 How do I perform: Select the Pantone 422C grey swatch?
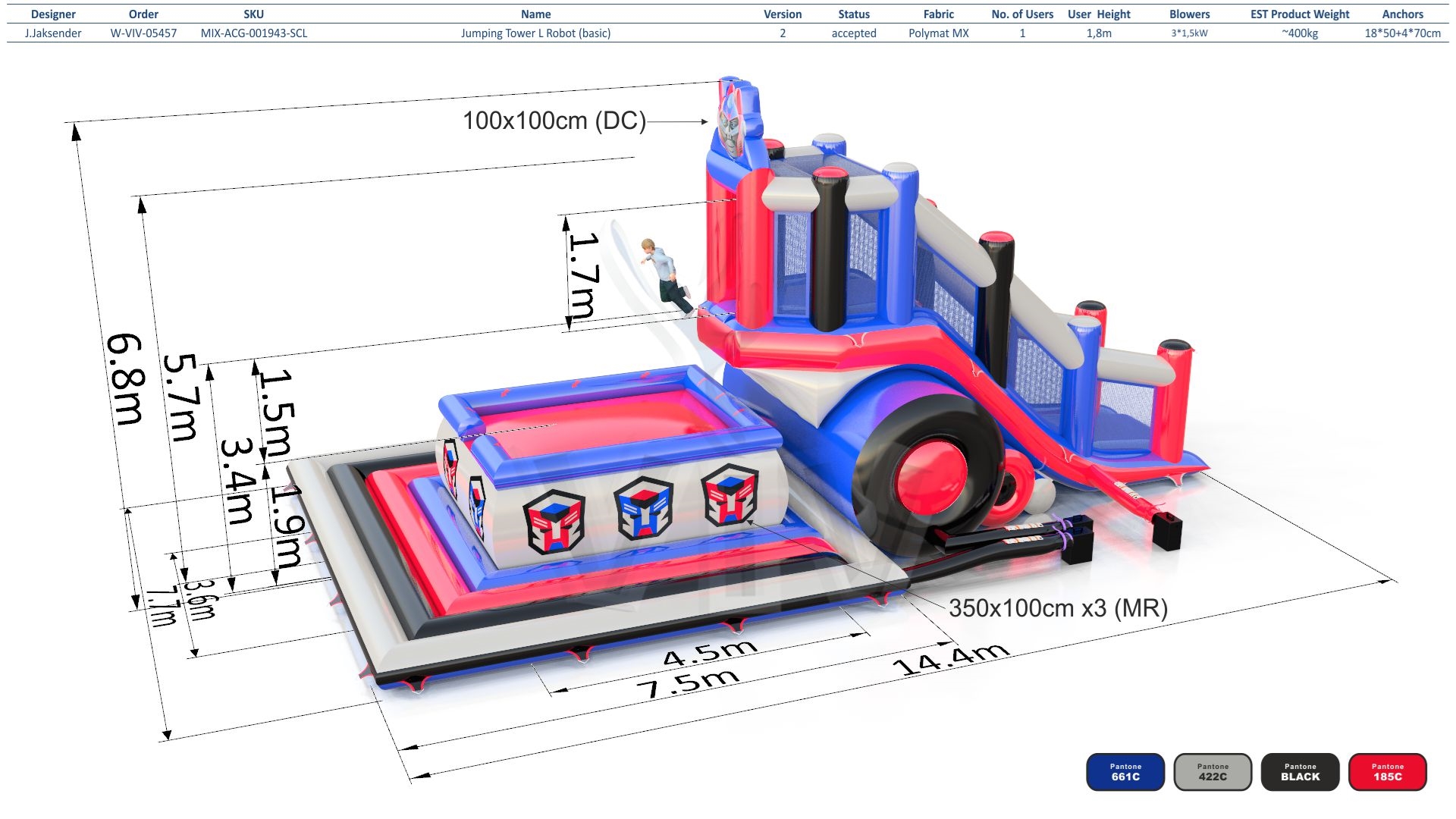(x=1213, y=772)
